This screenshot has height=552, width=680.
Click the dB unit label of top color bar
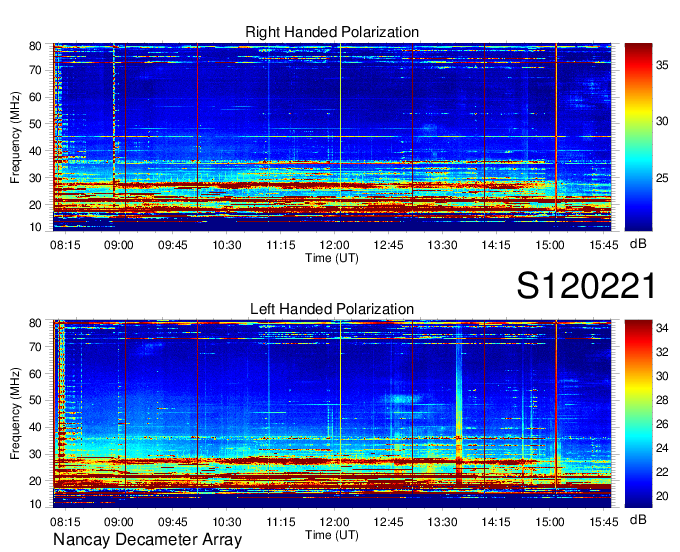click(x=638, y=244)
